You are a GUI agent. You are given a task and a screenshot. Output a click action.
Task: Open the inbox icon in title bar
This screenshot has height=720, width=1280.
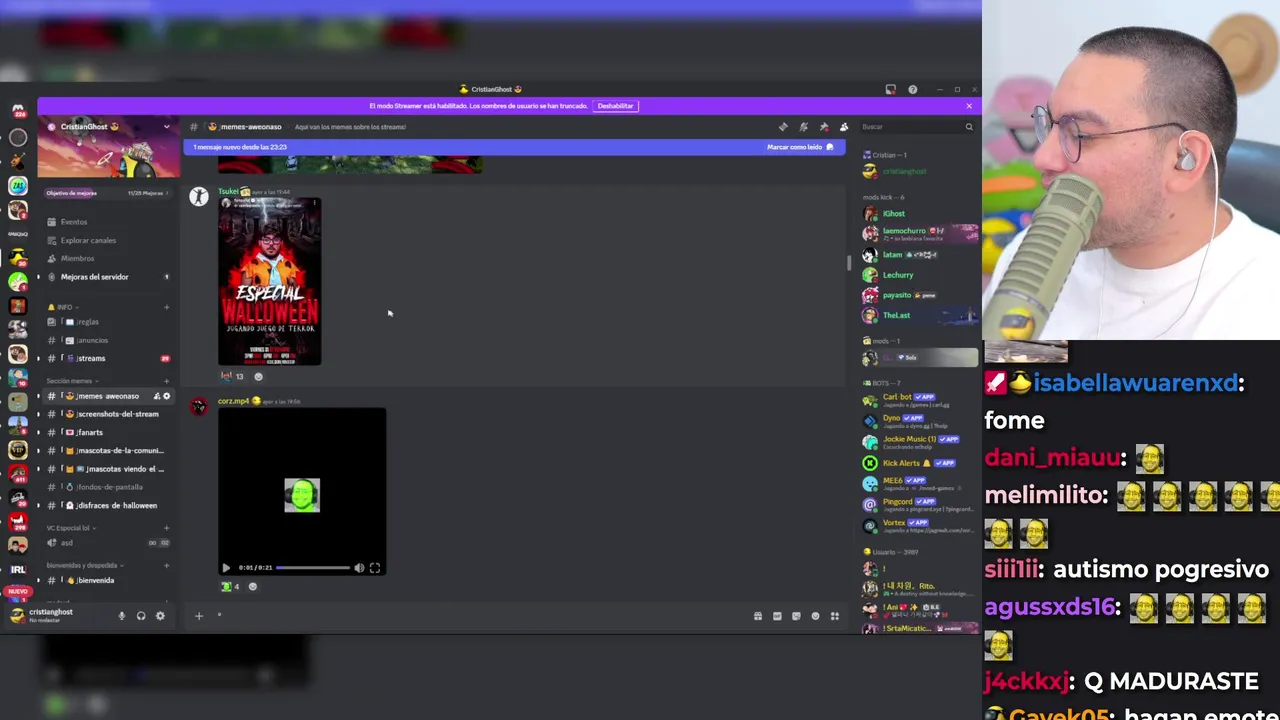coord(890,89)
